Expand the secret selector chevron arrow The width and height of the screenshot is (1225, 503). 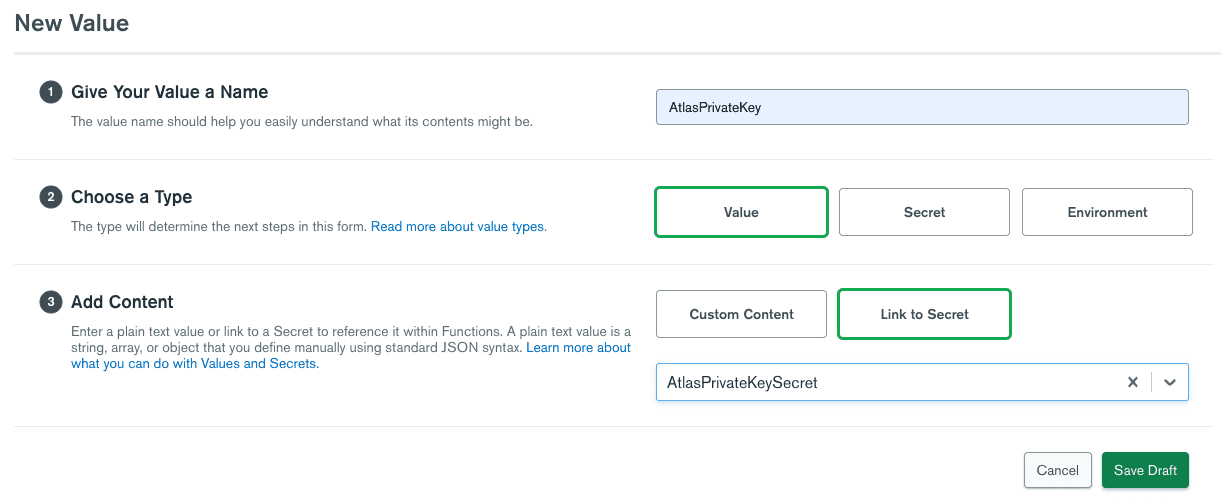pyautogui.click(x=1170, y=382)
